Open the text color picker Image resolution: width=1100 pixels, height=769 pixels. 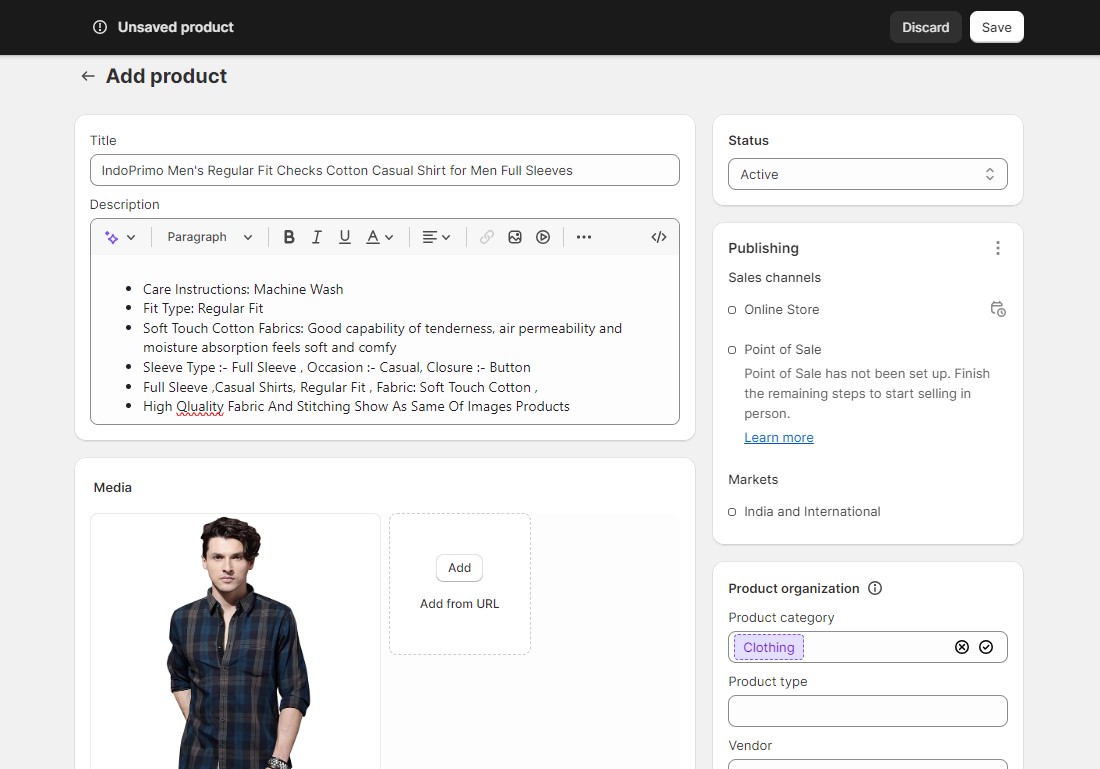coord(380,237)
